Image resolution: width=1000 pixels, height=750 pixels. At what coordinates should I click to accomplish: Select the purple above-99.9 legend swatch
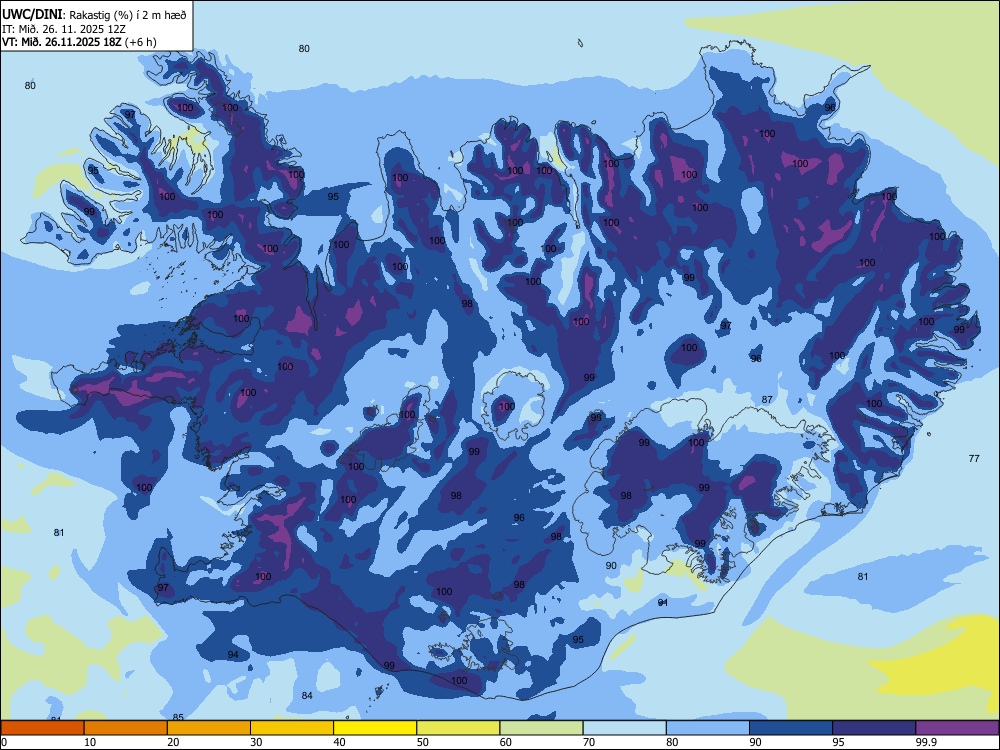click(x=957, y=728)
